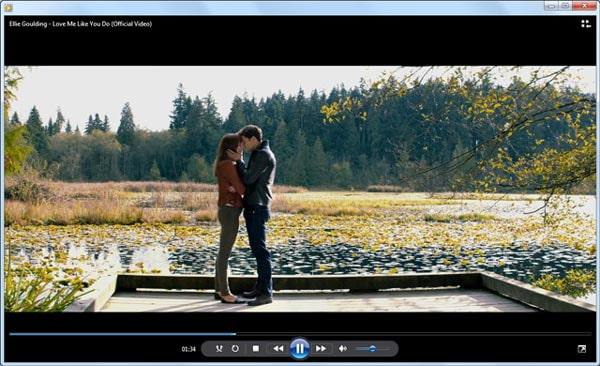The width and height of the screenshot is (600, 366).
Task: Open Windows Media Player title bar icon
Action: [8, 7]
